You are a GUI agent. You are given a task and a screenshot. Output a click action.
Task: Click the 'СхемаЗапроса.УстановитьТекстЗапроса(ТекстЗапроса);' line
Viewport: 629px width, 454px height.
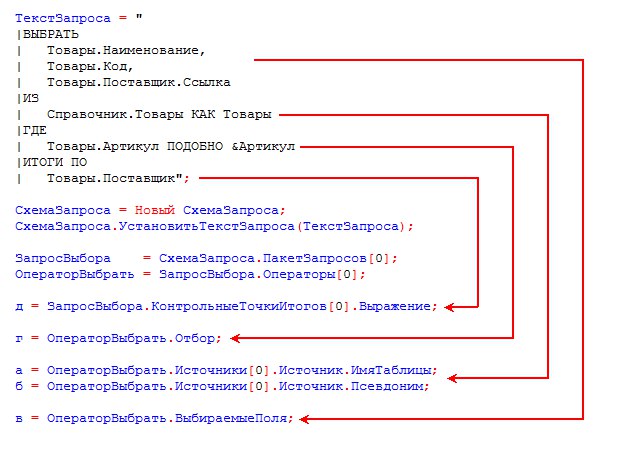(x=214, y=227)
